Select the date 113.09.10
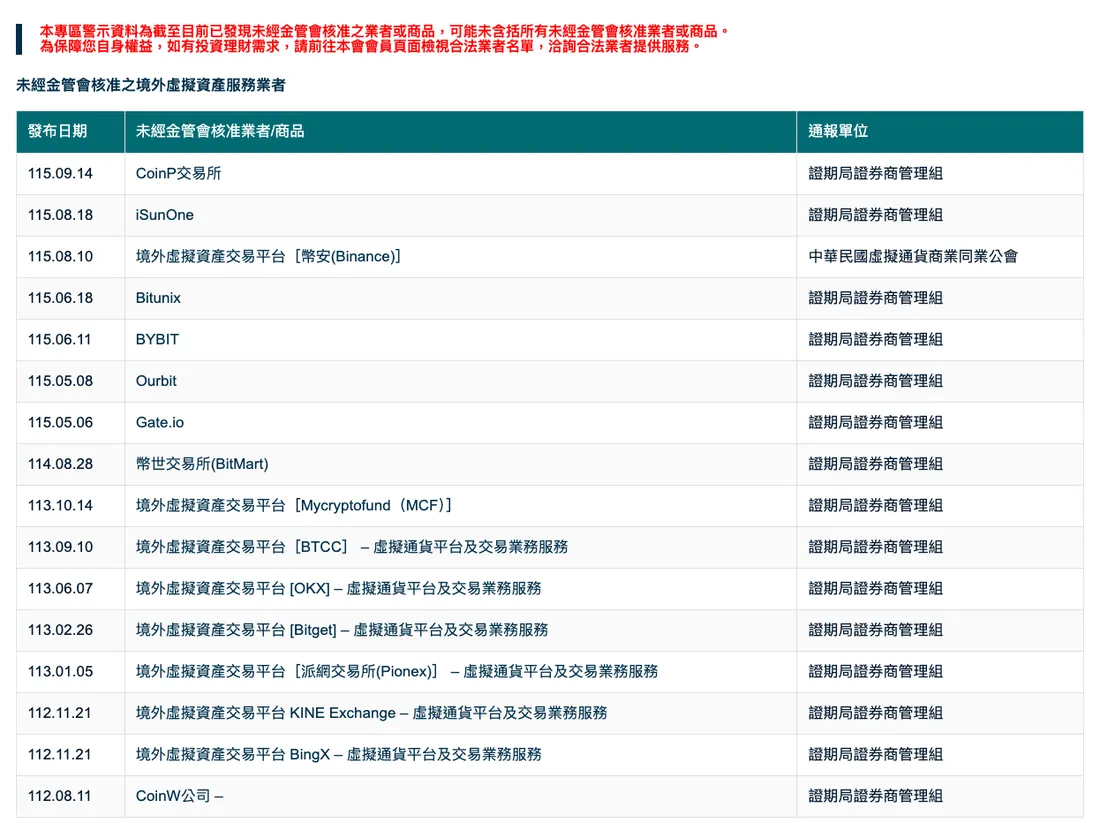Image resolution: width=1100 pixels, height=823 pixels. pyautogui.click(x=60, y=546)
